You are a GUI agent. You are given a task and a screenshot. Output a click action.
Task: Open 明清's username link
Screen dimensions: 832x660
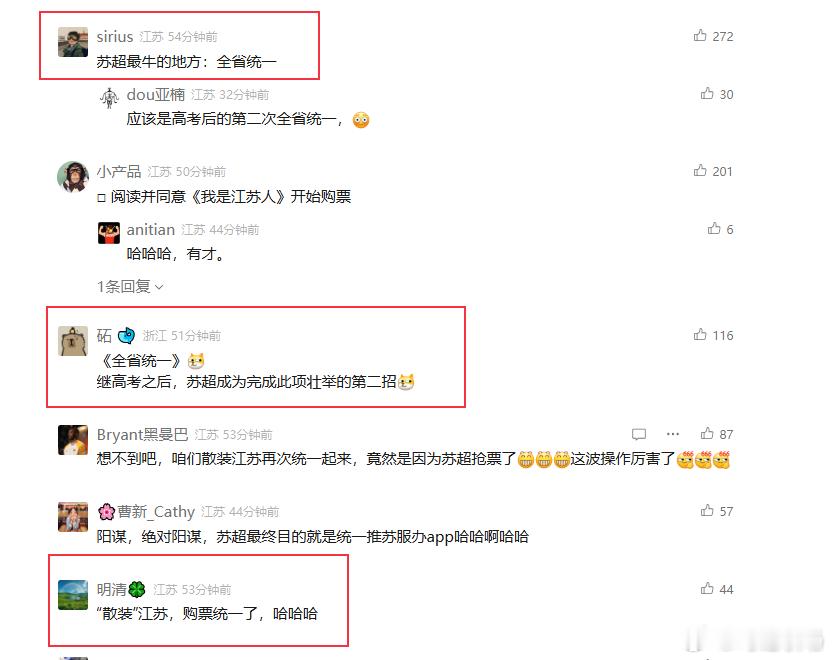click(x=120, y=589)
